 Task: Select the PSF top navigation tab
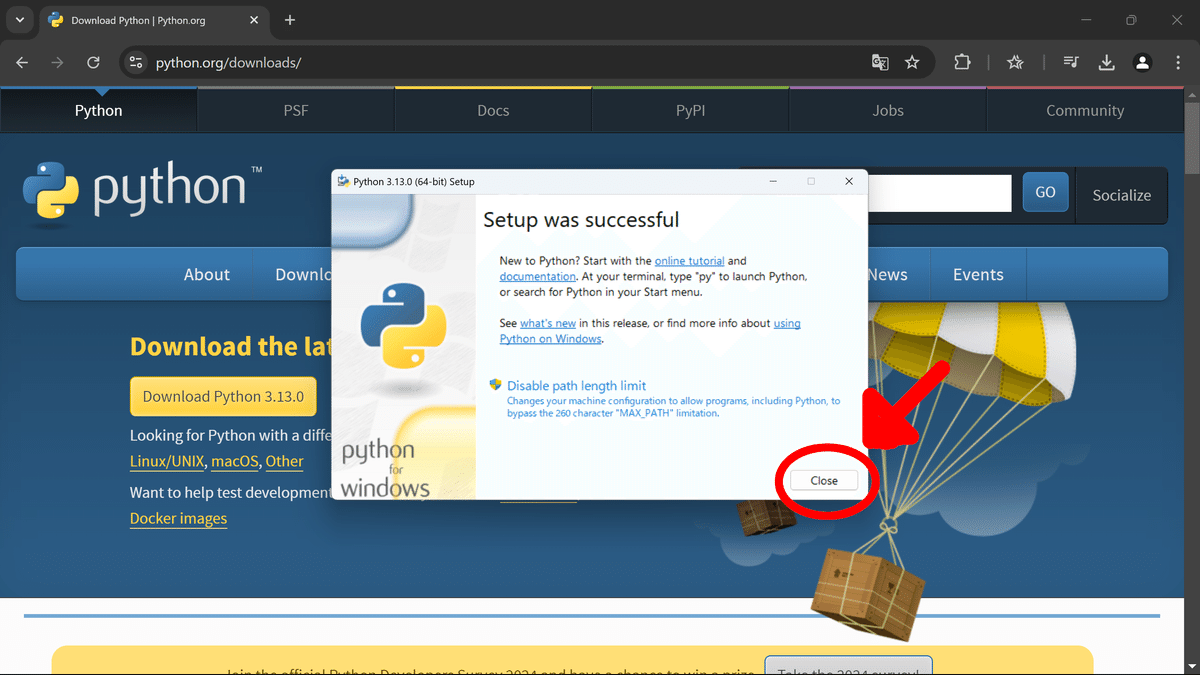(296, 110)
